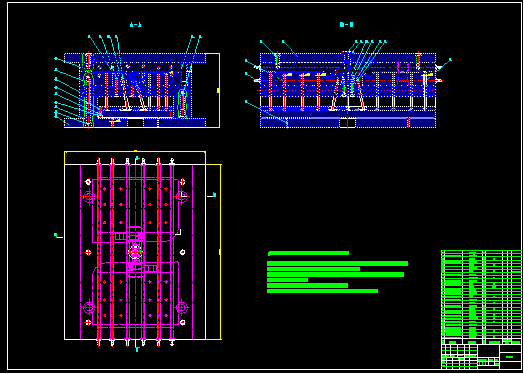Select the cyan section marker below the plan view

(137, 348)
